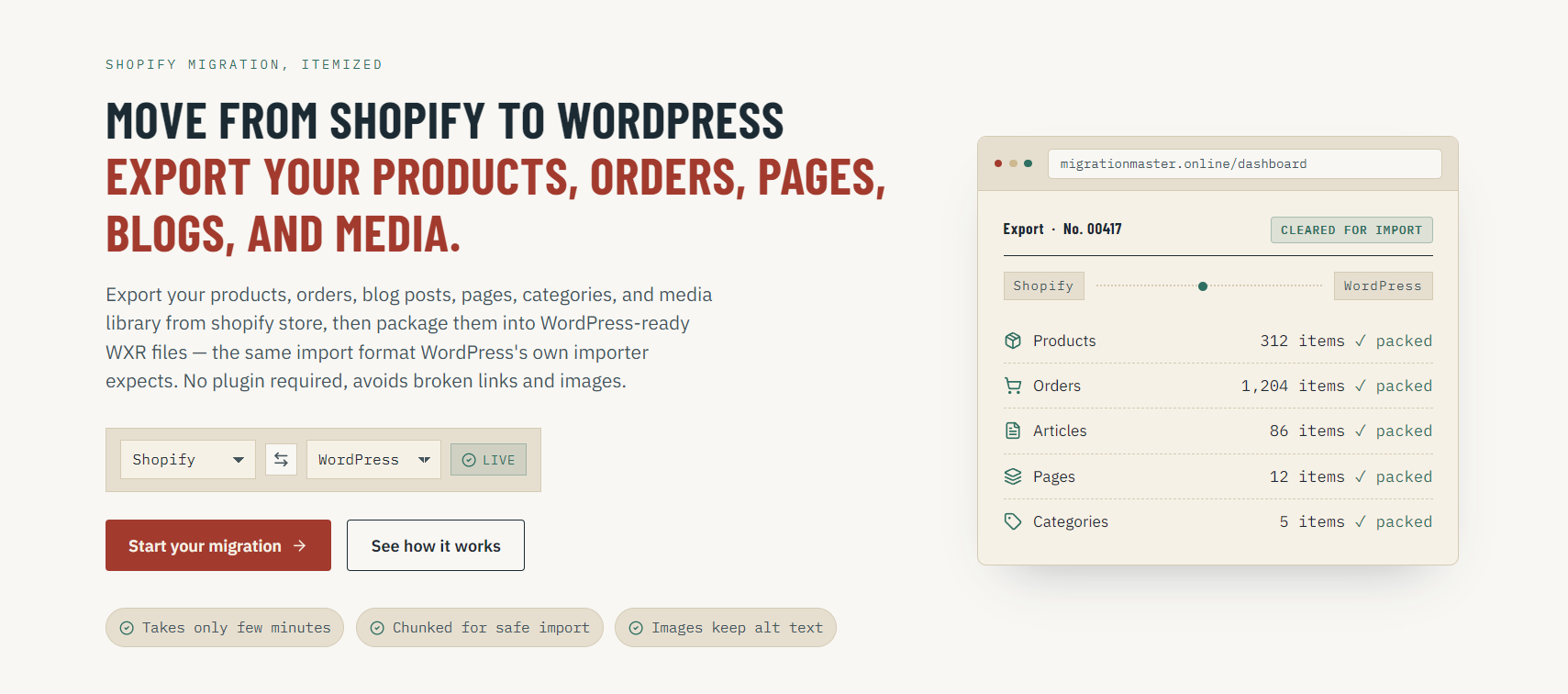Click See how it works button
Viewport: 1568px width, 694px height.
click(436, 545)
